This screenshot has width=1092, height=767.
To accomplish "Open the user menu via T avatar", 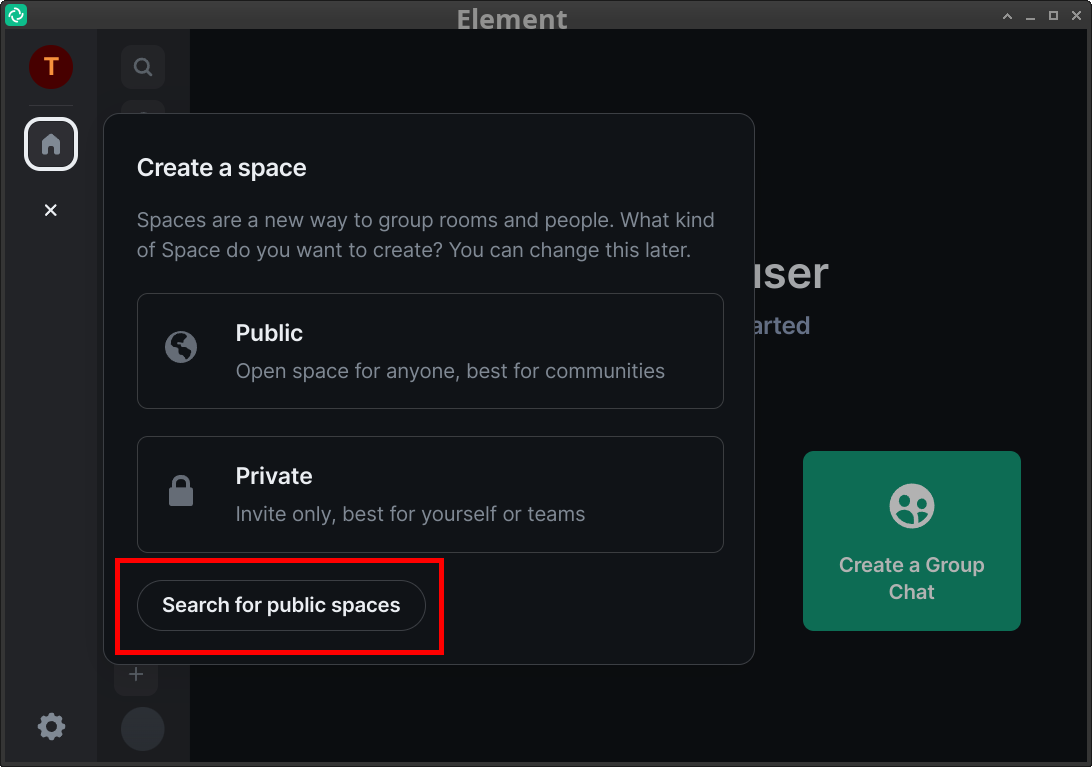I will 50,67.
